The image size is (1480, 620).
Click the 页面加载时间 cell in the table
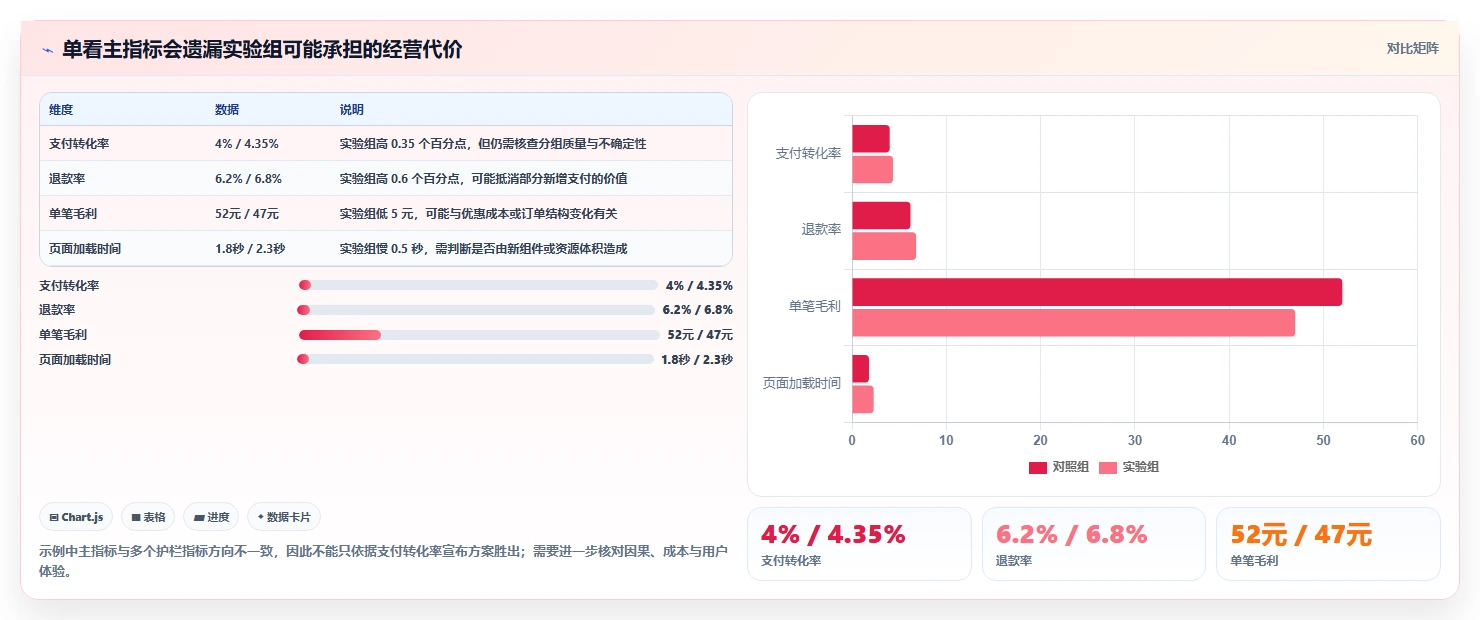pyautogui.click(x=85, y=249)
